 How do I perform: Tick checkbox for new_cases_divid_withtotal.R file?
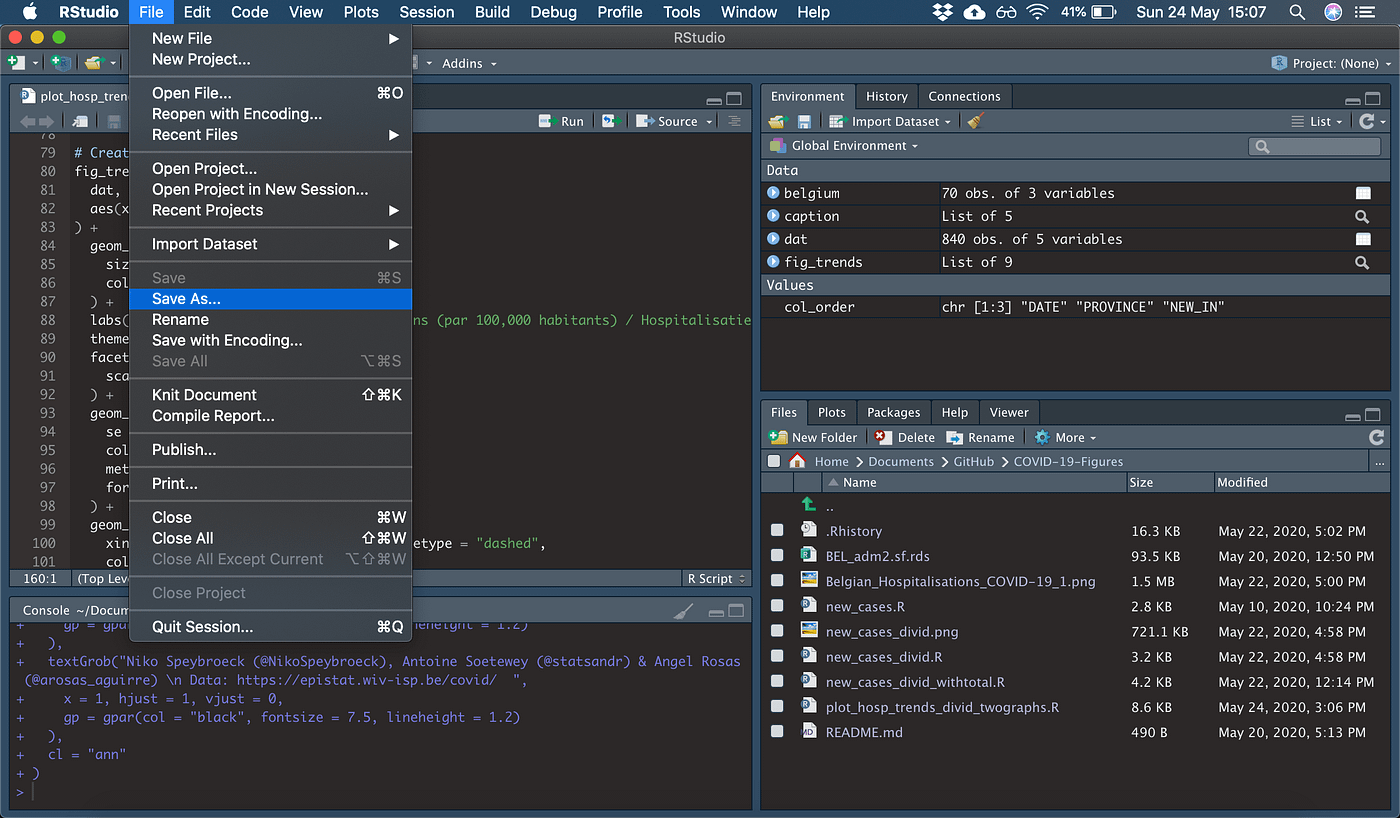tap(777, 682)
